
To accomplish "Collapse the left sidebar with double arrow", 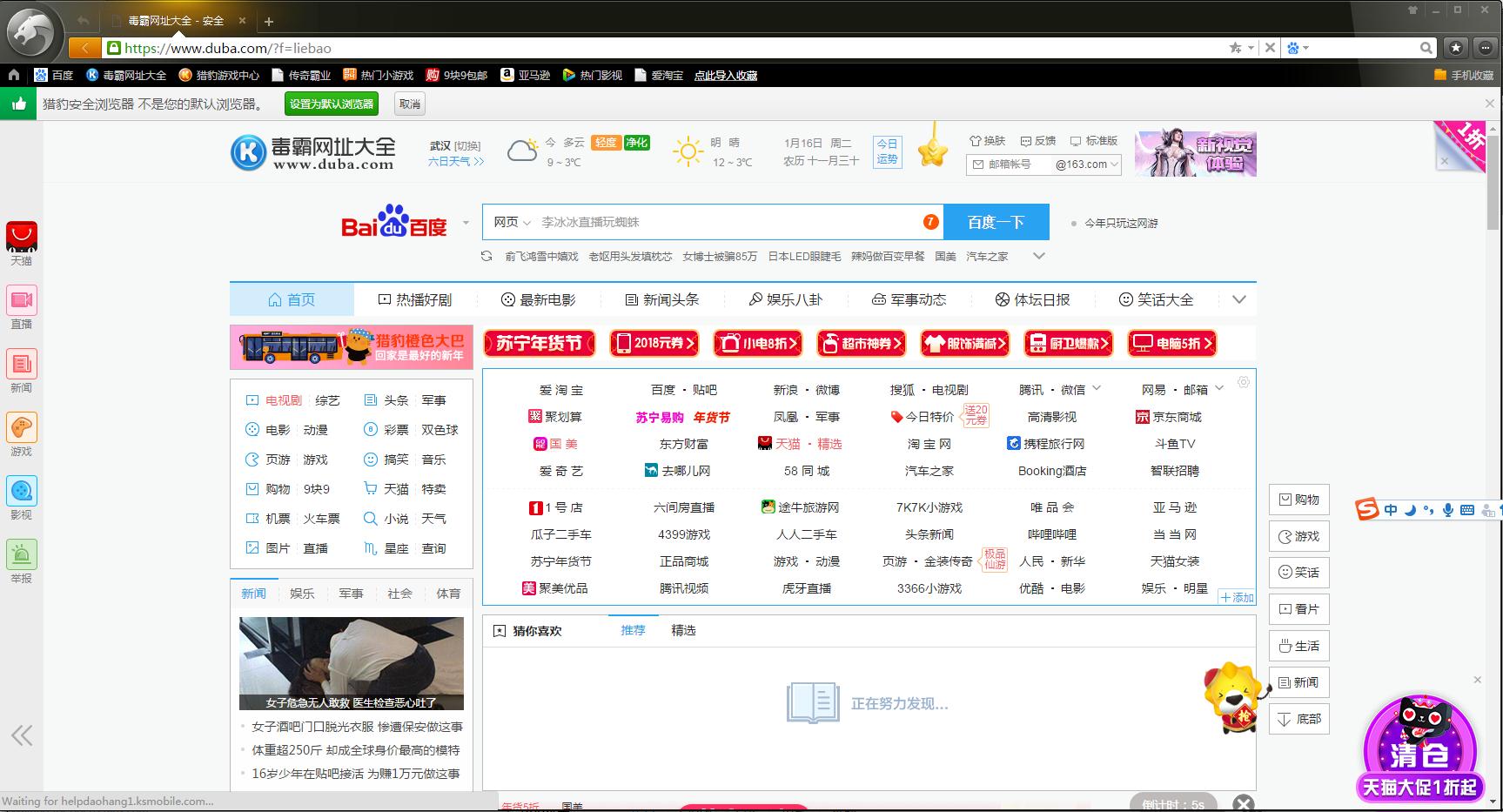I will point(22,735).
